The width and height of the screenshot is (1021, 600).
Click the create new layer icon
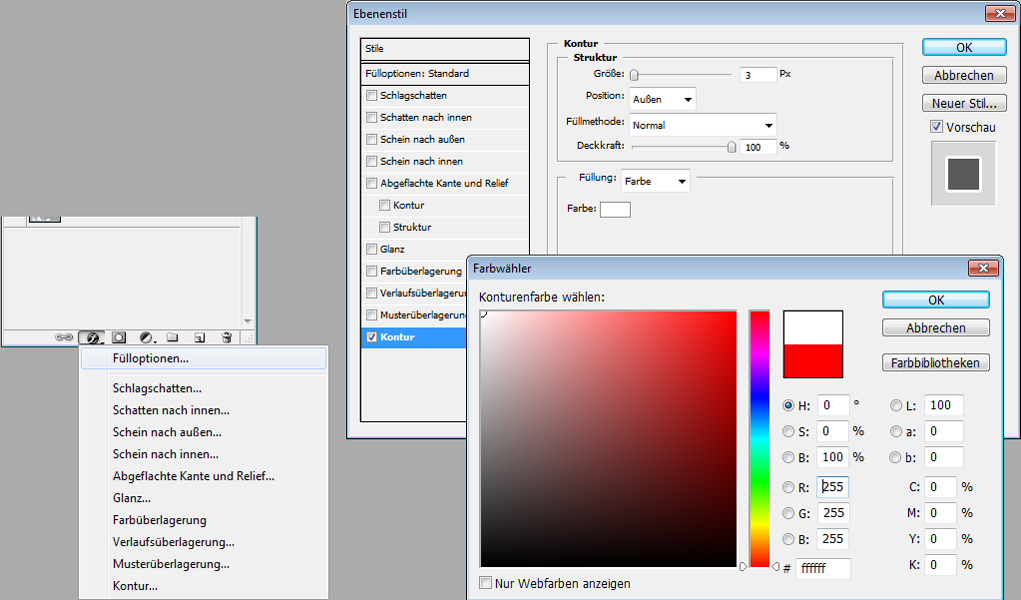click(x=200, y=337)
